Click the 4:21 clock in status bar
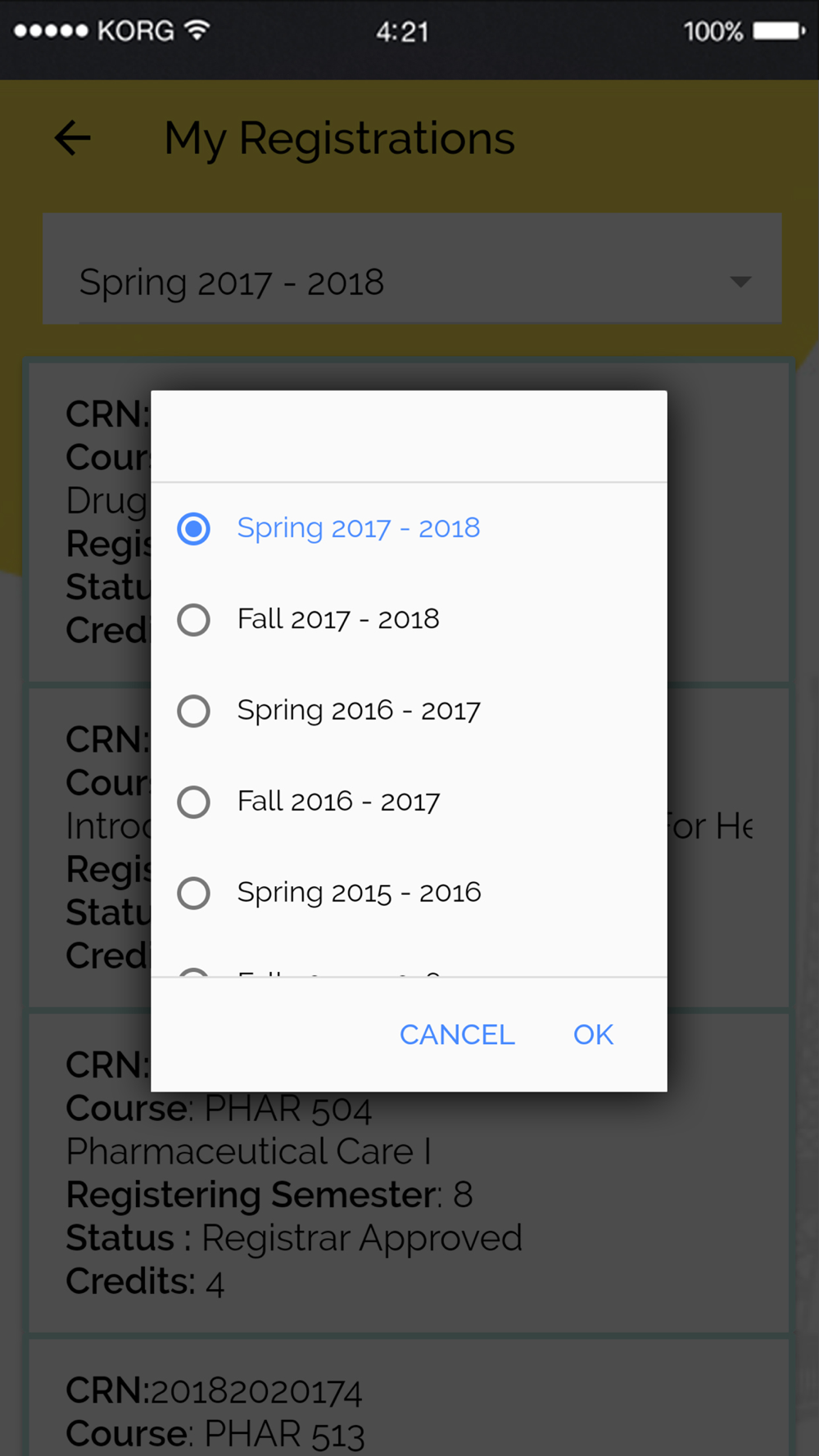 (402, 31)
